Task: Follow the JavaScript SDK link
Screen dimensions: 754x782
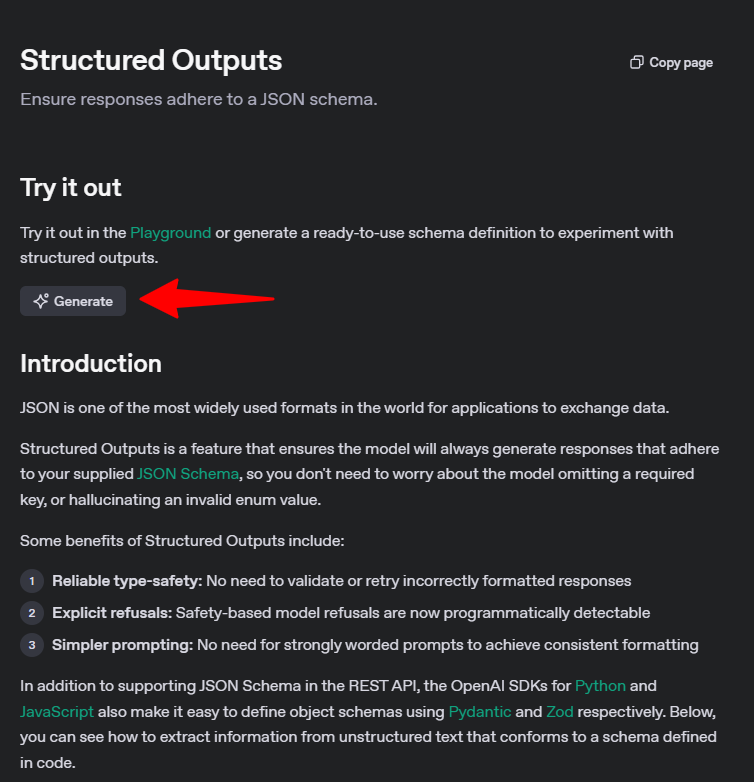Action: [x=57, y=712]
